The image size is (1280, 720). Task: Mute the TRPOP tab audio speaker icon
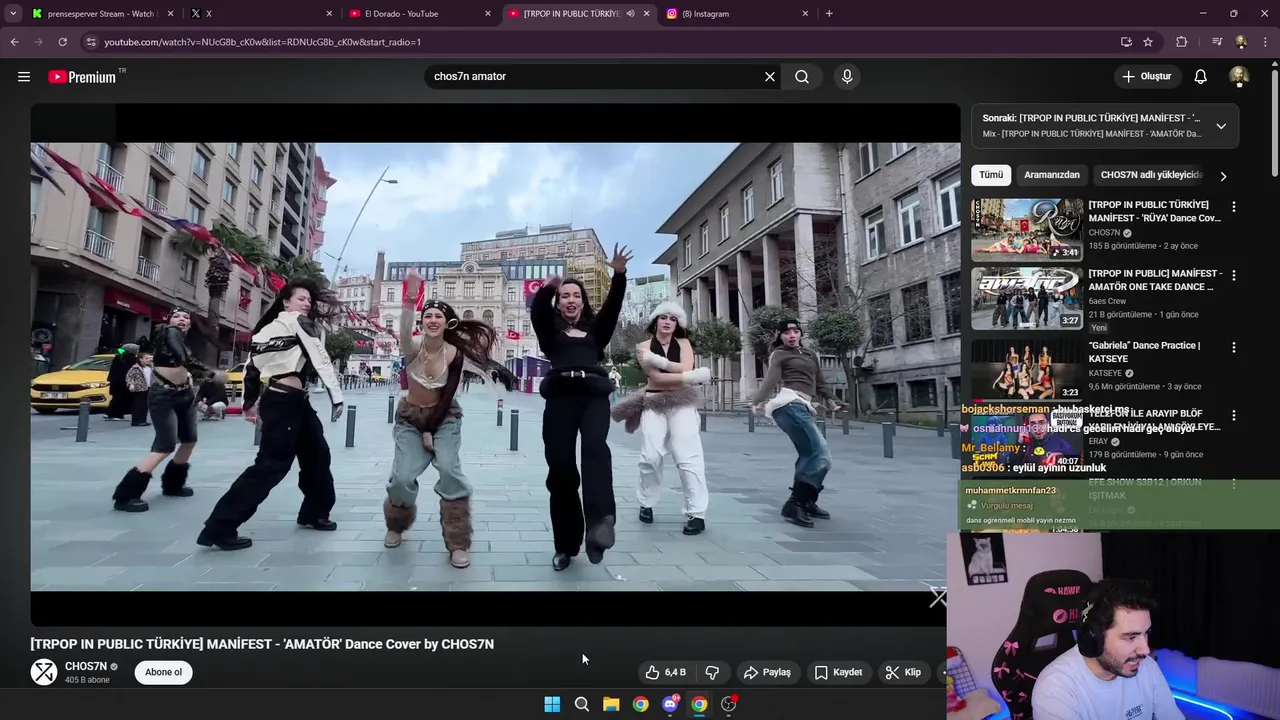tap(630, 14)
